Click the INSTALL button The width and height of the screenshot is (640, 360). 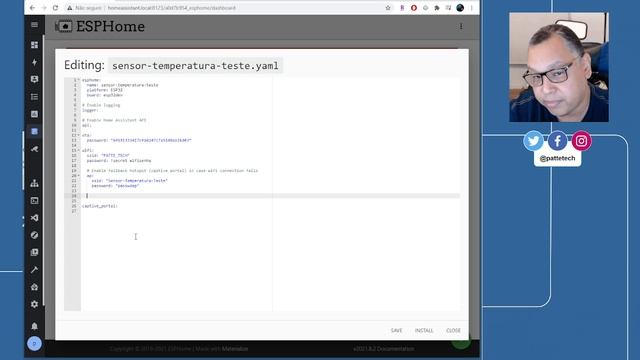point(424,330)
